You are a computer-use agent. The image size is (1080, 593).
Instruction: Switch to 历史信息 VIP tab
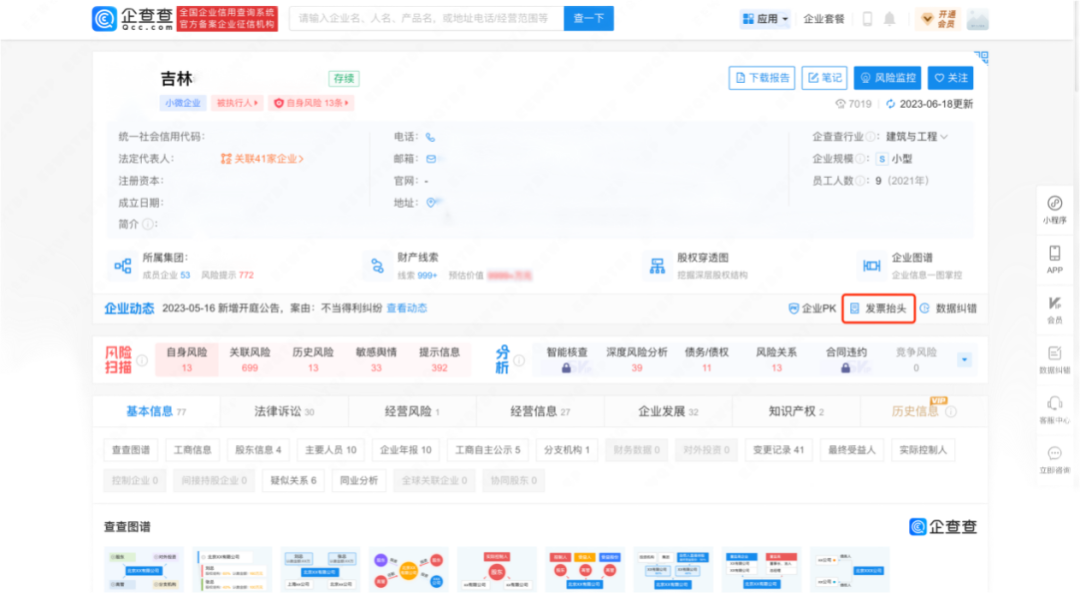coord(924,412)
